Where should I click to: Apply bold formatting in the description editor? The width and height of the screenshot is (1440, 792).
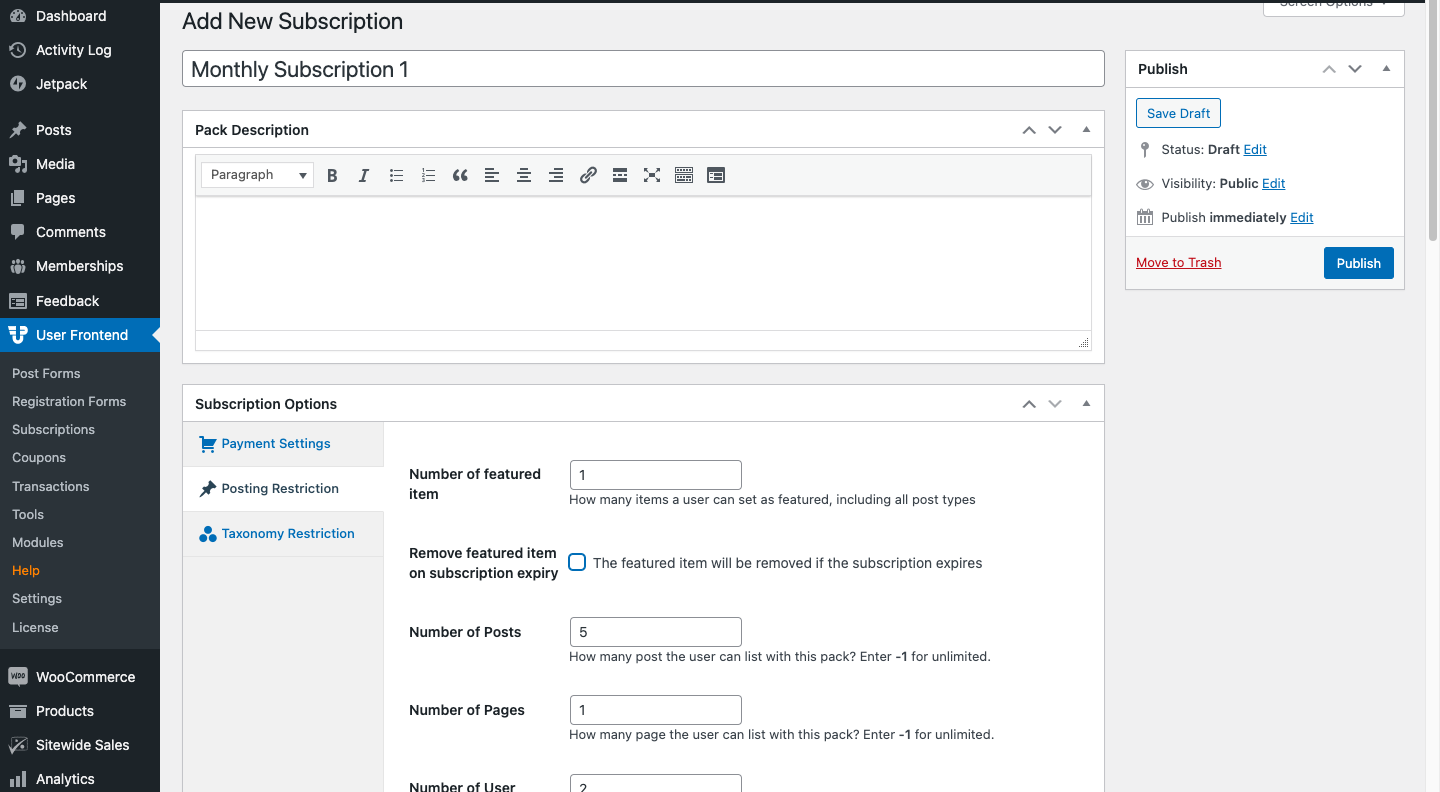click(x=332, y=175)
